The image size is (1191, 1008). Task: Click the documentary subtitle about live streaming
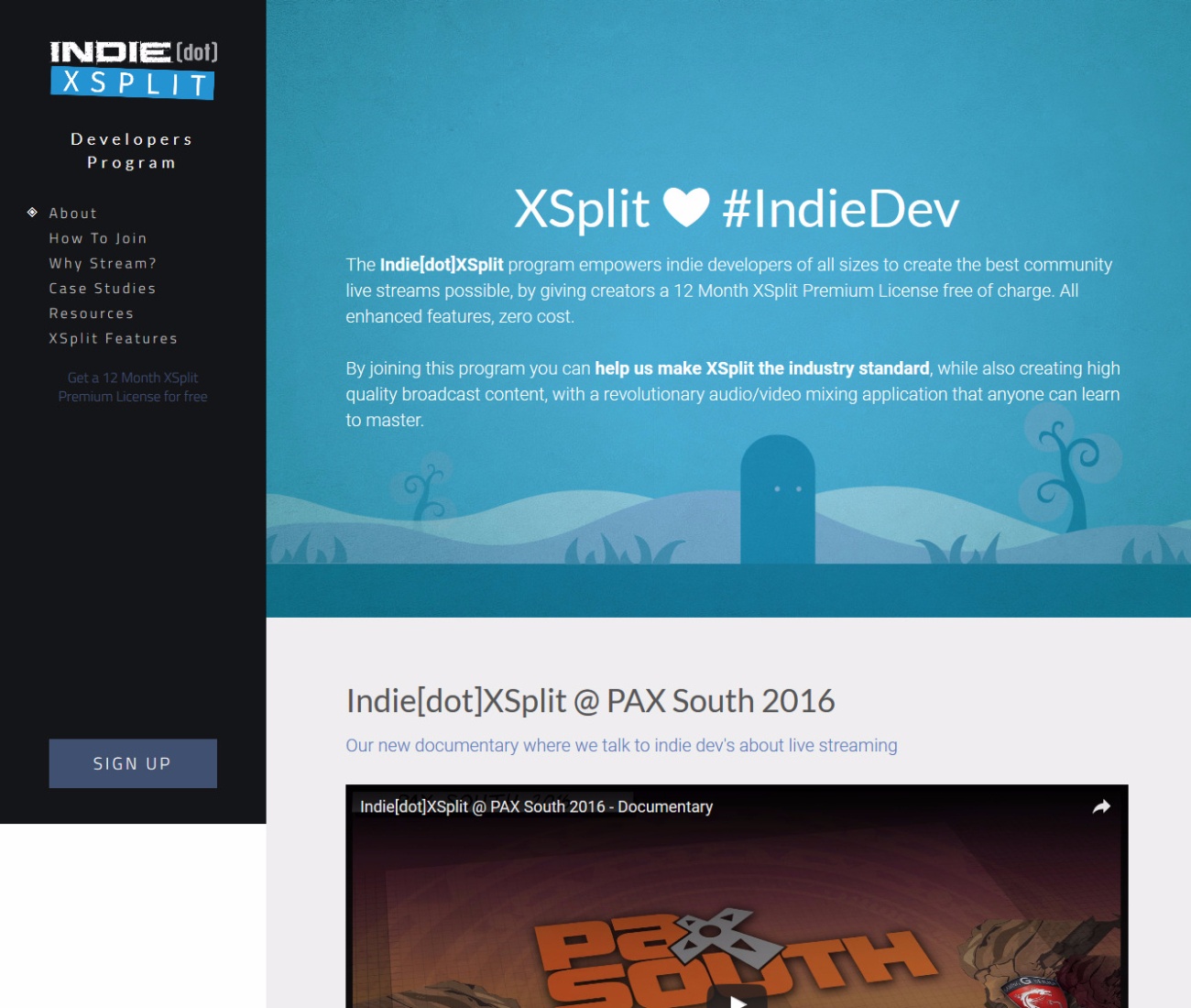pyautogui.click(x=621, y=745)
